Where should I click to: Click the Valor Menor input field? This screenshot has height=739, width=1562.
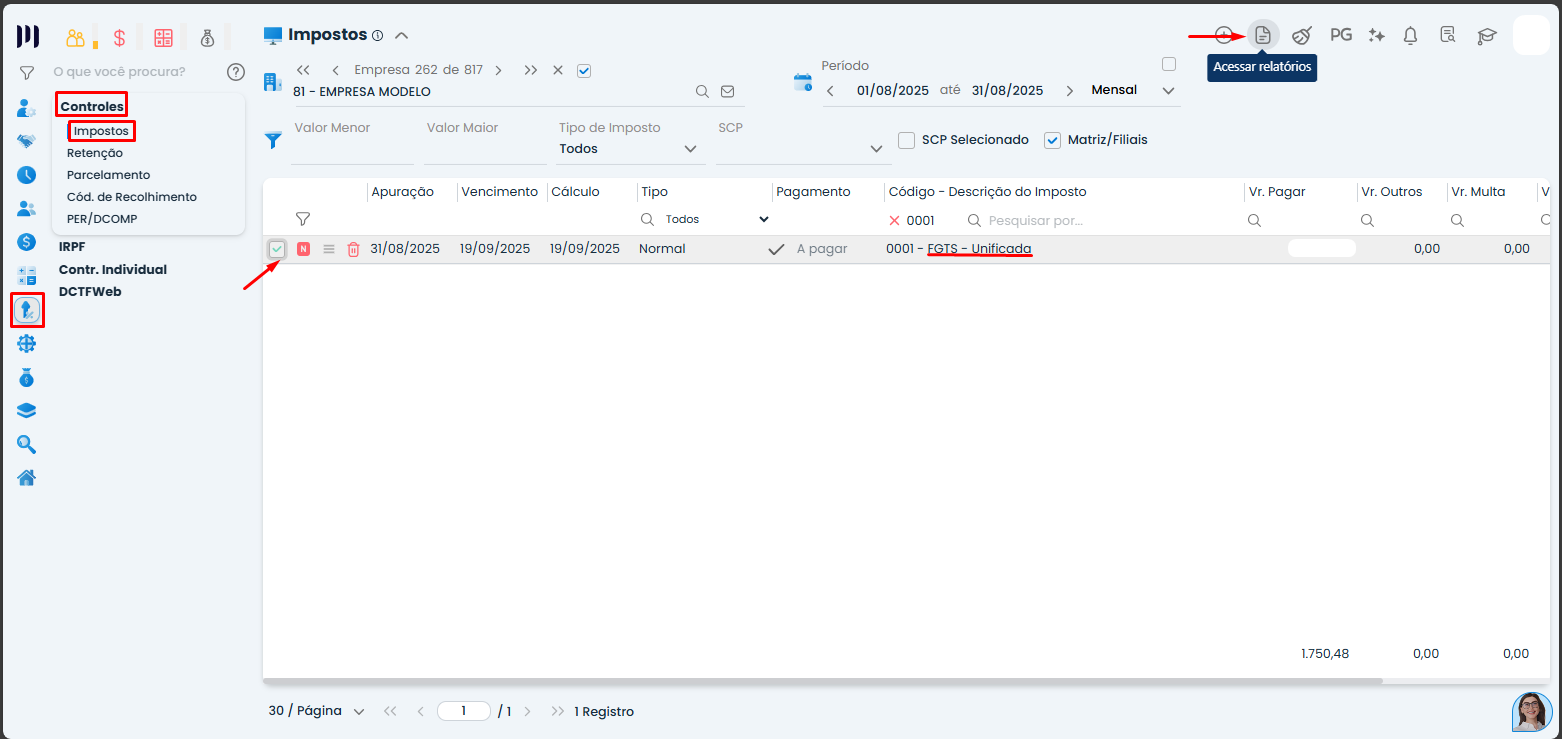pos(351,151)
